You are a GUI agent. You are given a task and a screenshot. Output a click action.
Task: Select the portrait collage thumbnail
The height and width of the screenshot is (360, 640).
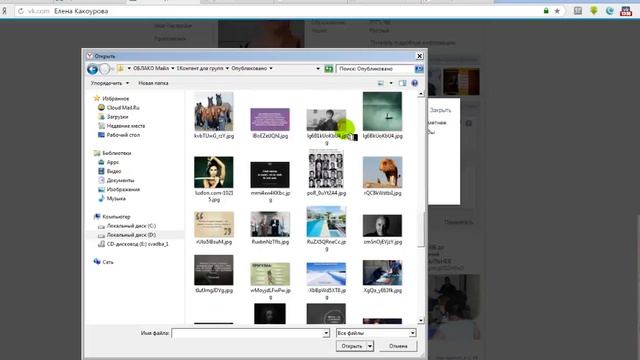pos(326,169)
